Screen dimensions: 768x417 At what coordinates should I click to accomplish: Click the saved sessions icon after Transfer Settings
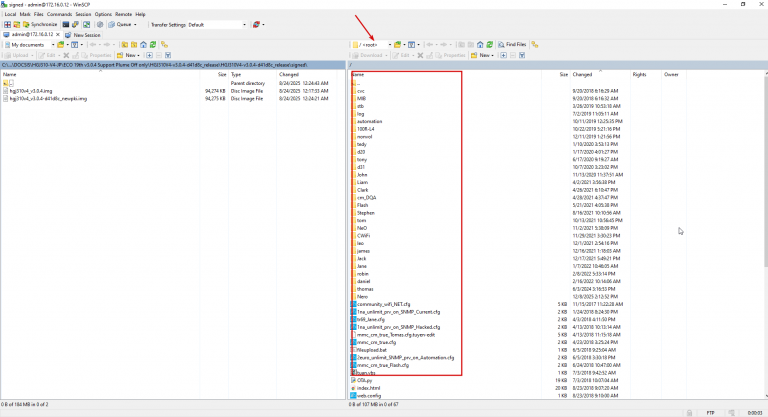click(x=256, y=25)
